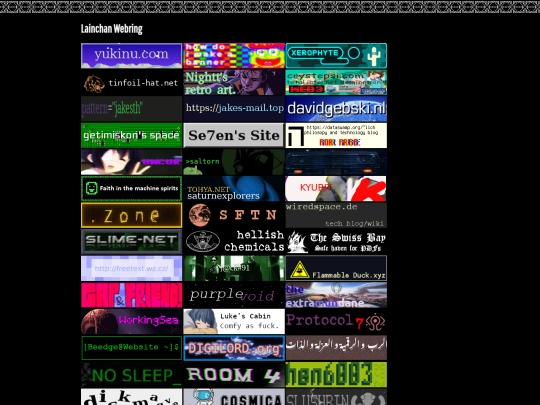The height and width of the screenshot is (405, 540).
Task: Click Luke's Cabin 'Comfy as fuck' banner
Action: [x=234, y=321]
